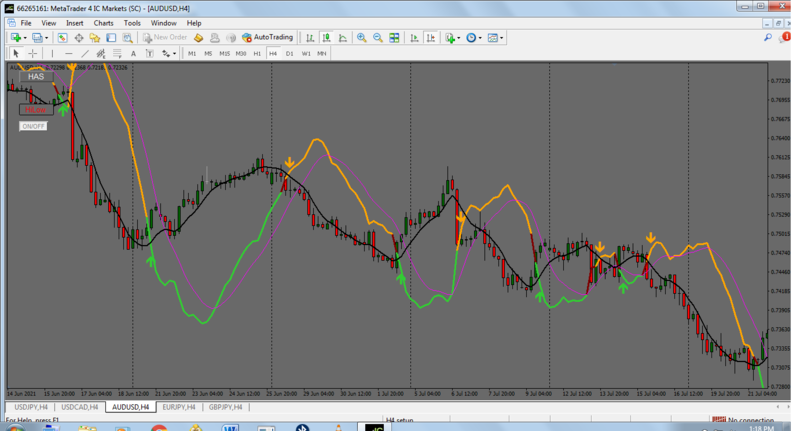The width and height of the screenshot is (800, 431).
Task: Select the D1 timeframe button
Action: point(290,53)
